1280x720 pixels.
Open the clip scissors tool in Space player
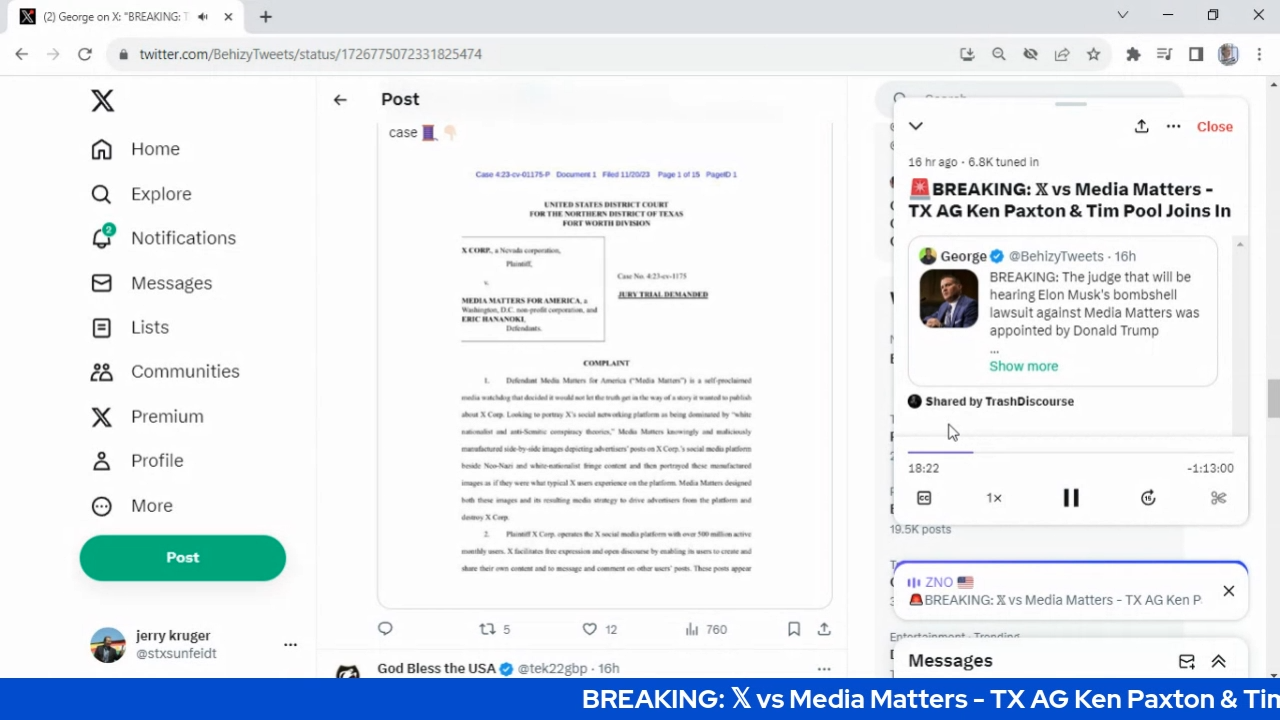point(1218,498)
